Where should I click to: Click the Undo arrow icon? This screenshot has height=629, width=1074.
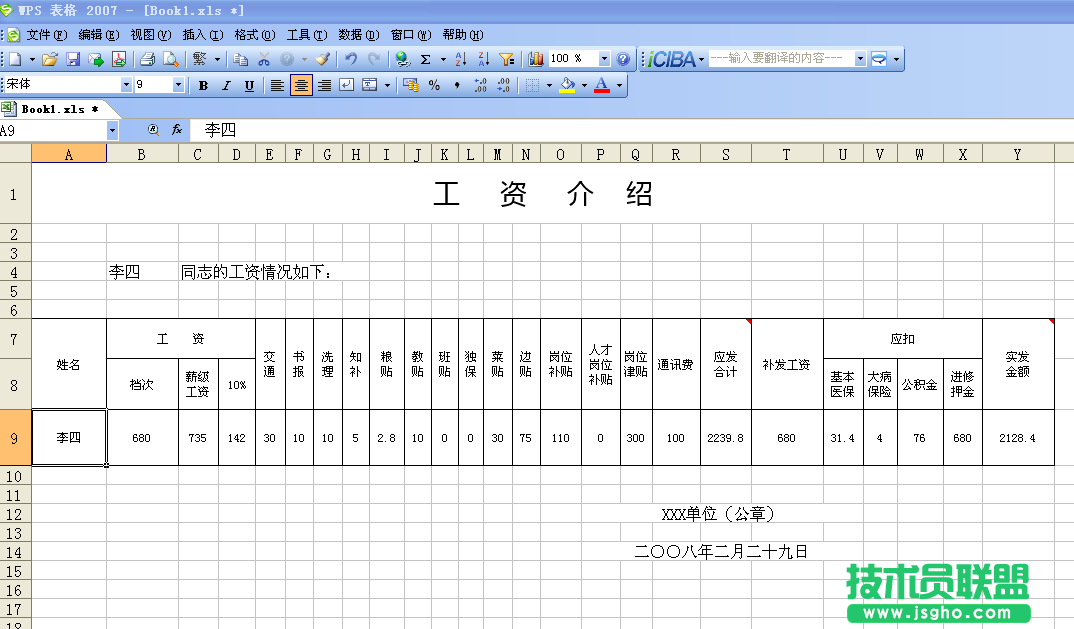[353, 58]
